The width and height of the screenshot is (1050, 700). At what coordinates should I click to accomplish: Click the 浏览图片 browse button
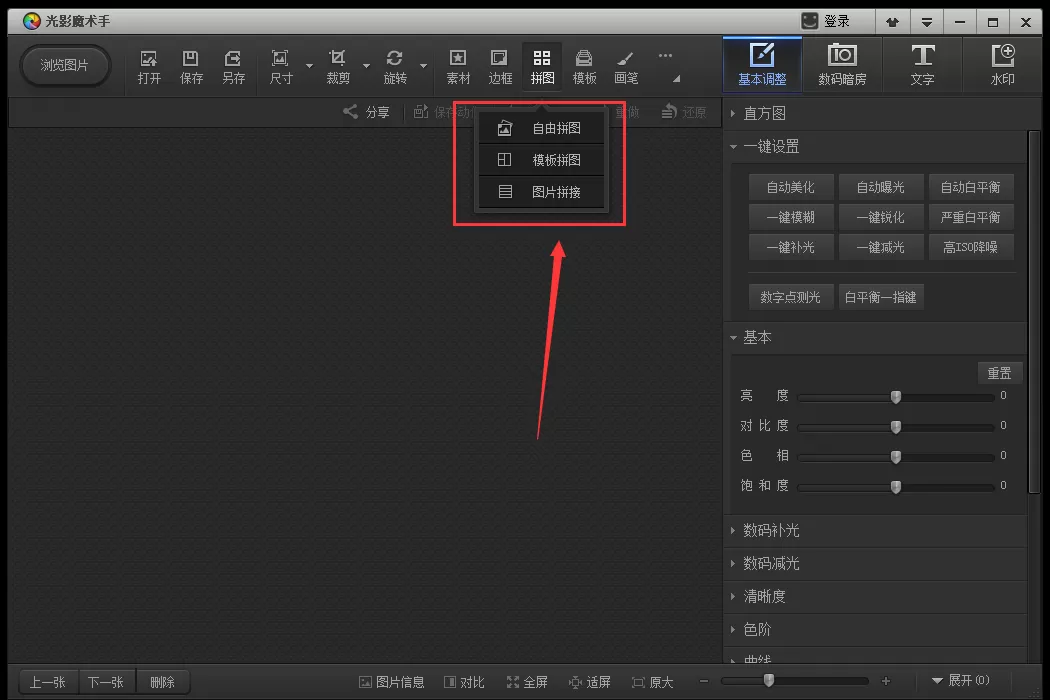coord(64,65)
